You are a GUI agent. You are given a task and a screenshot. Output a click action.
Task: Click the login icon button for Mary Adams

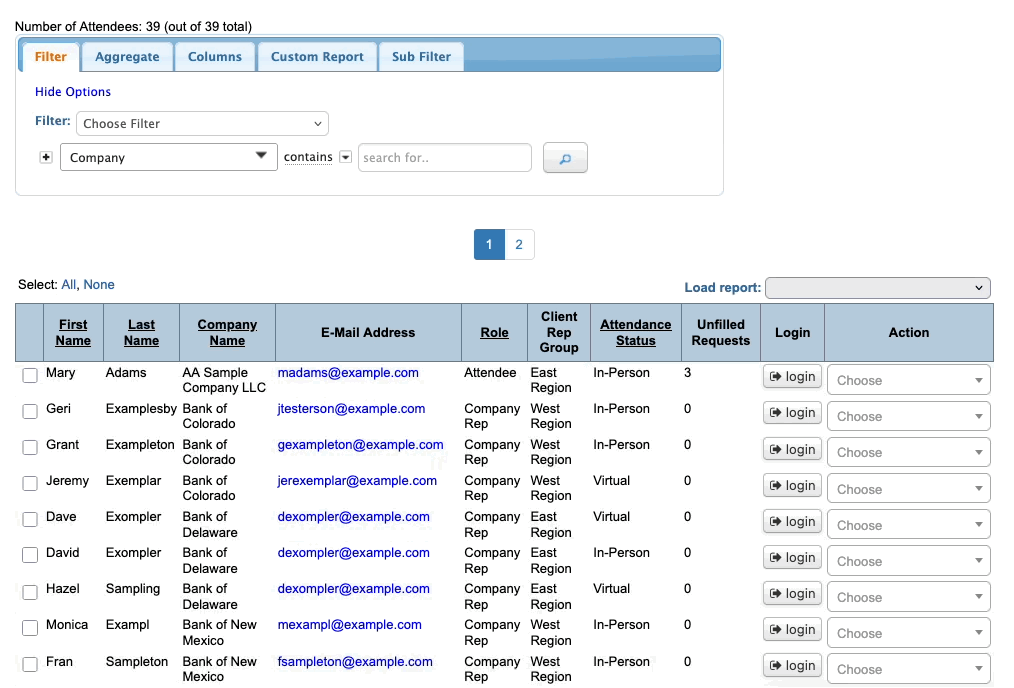pyautogui.click(x=792, y=377)
